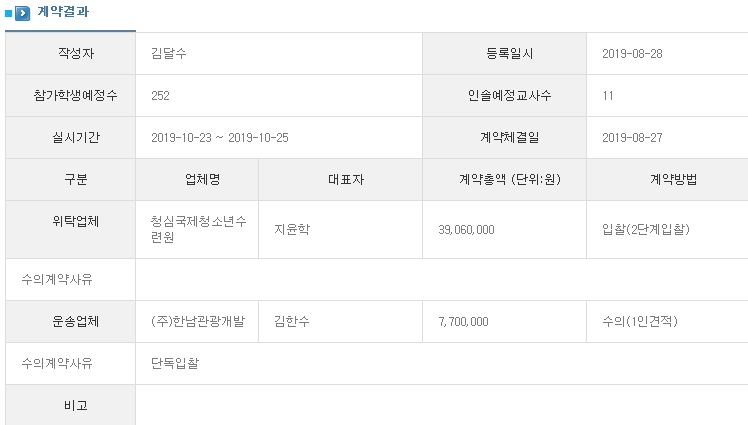Click the 입찰(2단계입찰) contract method cell
Viewport: 748px width, 425px height.
coord(645,230)
